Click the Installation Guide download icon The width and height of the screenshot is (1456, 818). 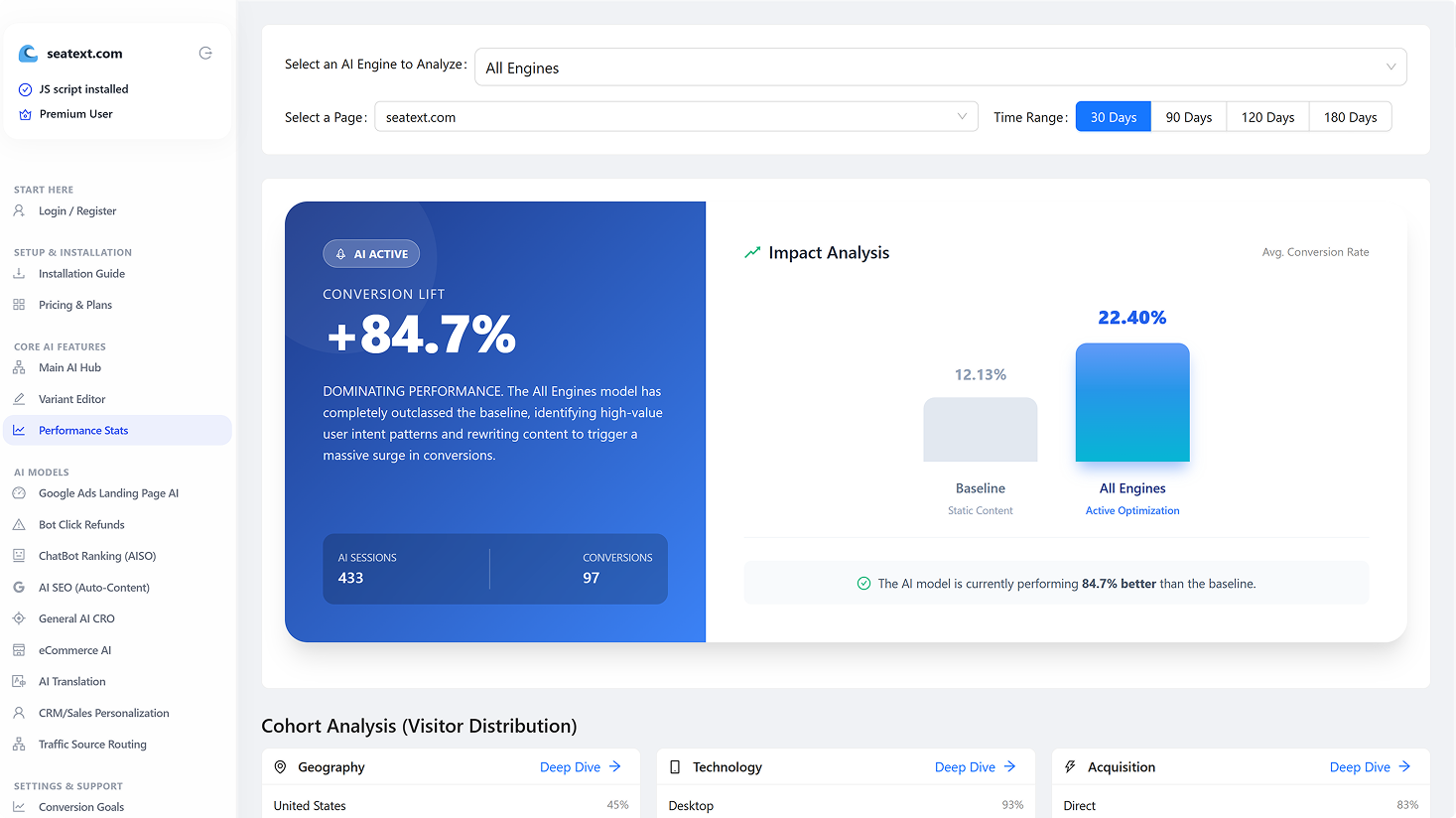(19, 273)
